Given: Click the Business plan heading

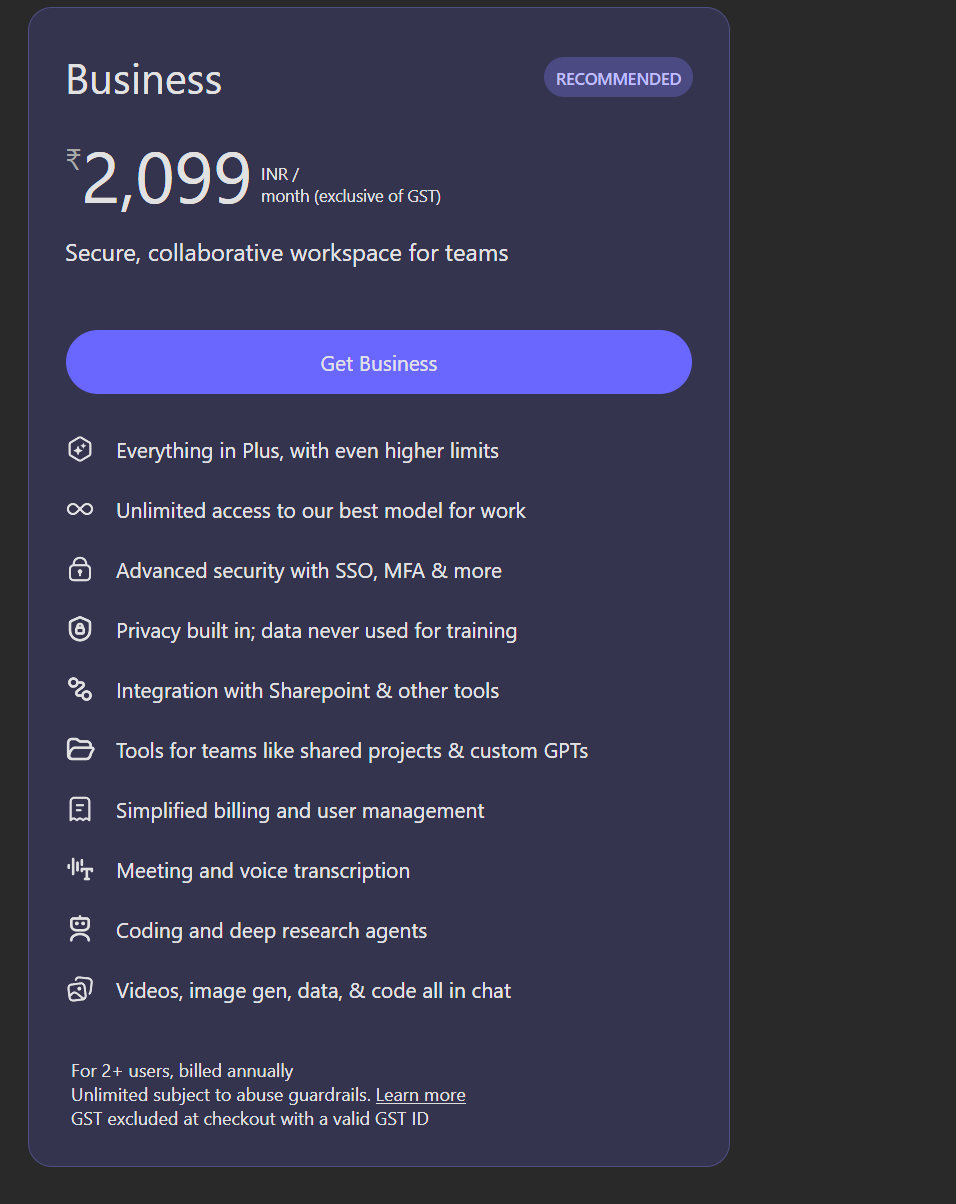Looking at the screenshot, I should point(144,80).
